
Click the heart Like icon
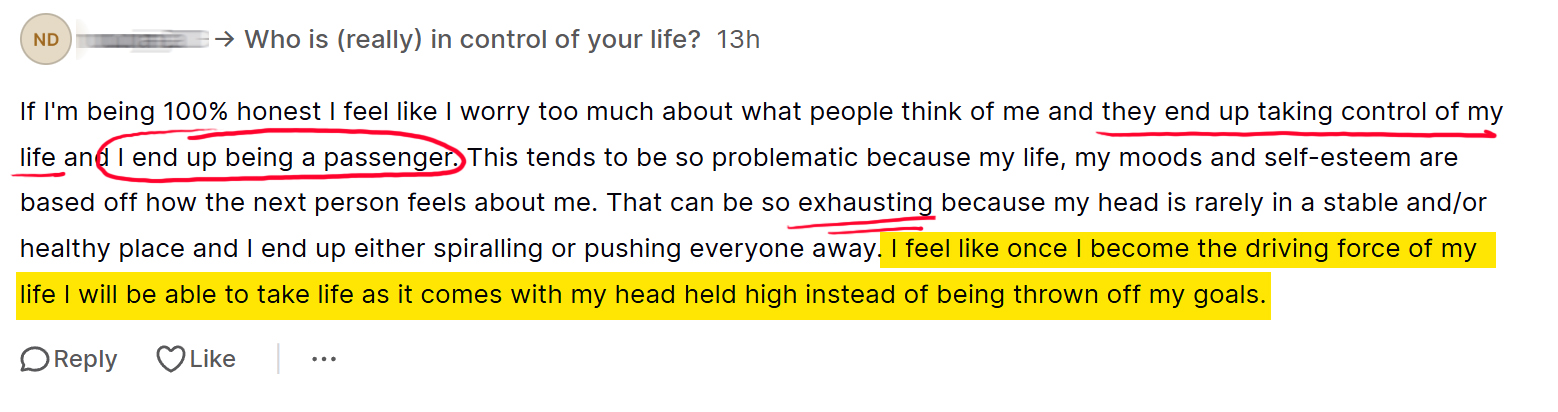pyautogui.click(x=171, y=360)
